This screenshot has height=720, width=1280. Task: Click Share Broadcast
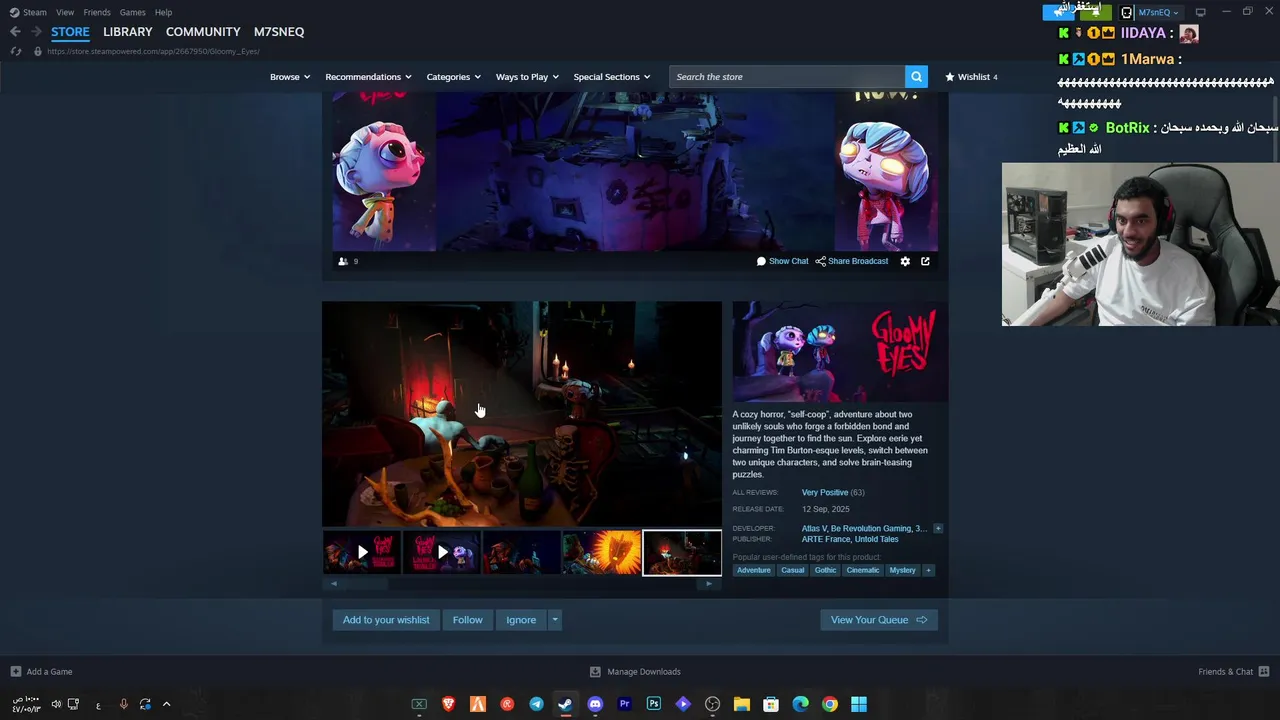point(851,261)
